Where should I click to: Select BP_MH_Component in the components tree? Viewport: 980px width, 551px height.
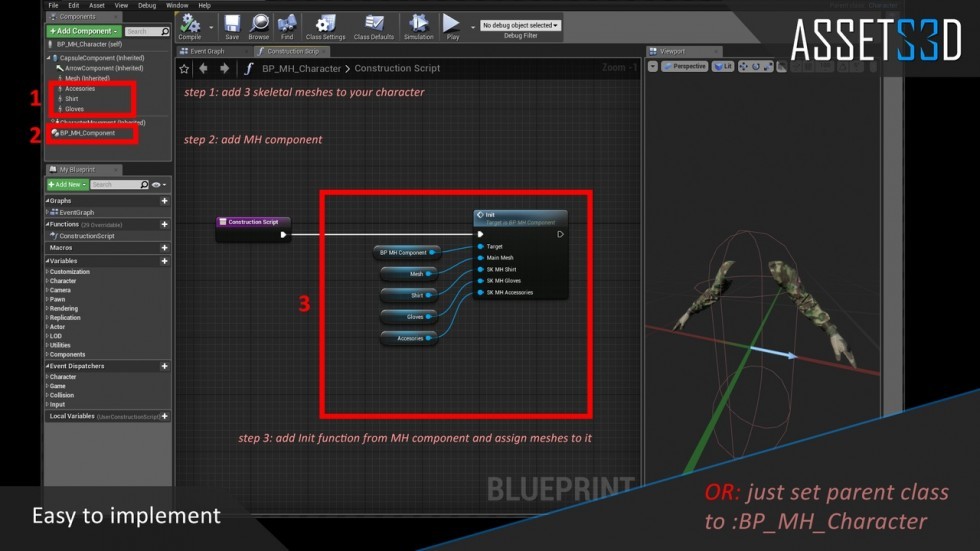87,133
